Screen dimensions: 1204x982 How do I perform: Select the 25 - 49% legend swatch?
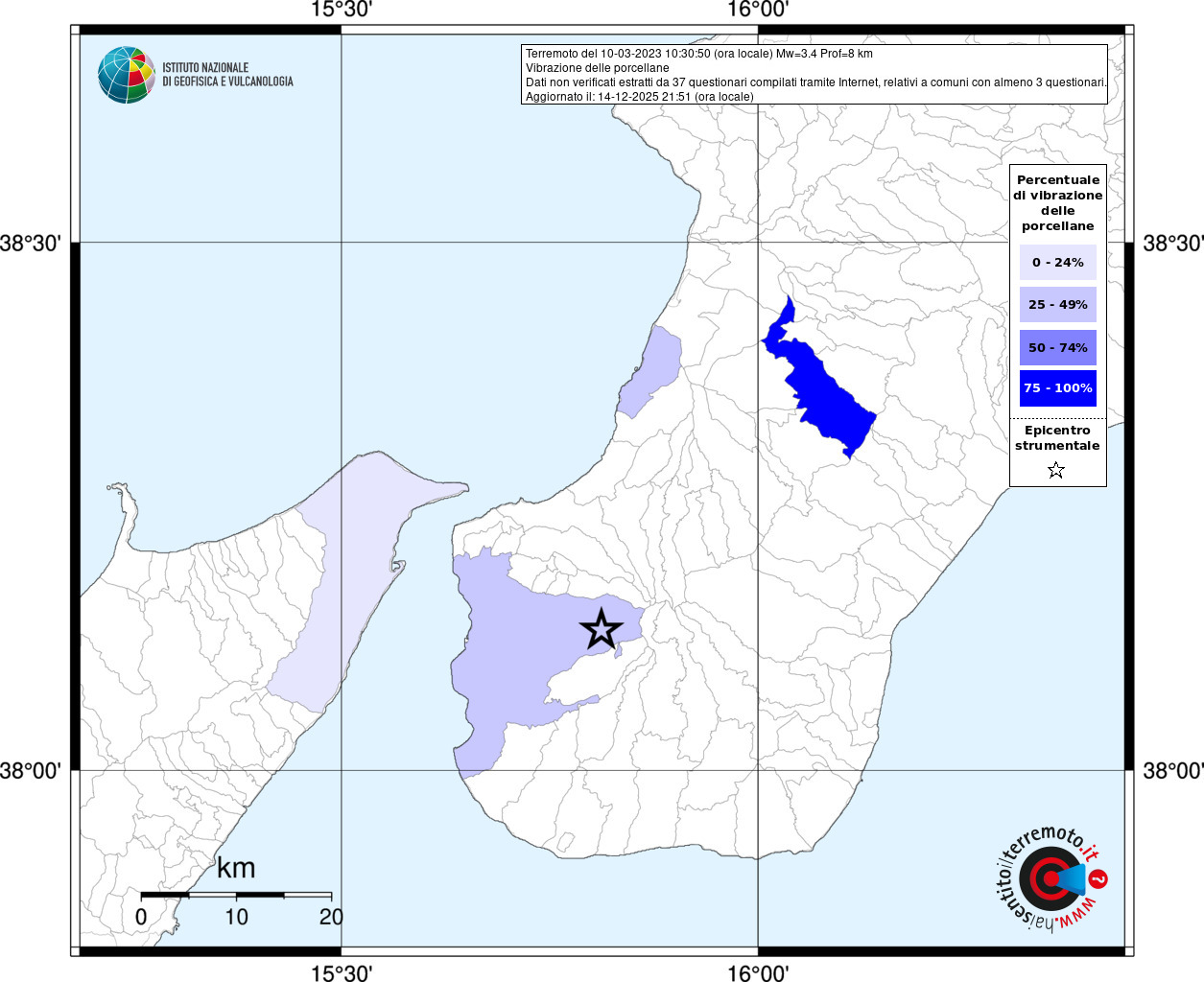1057,304
